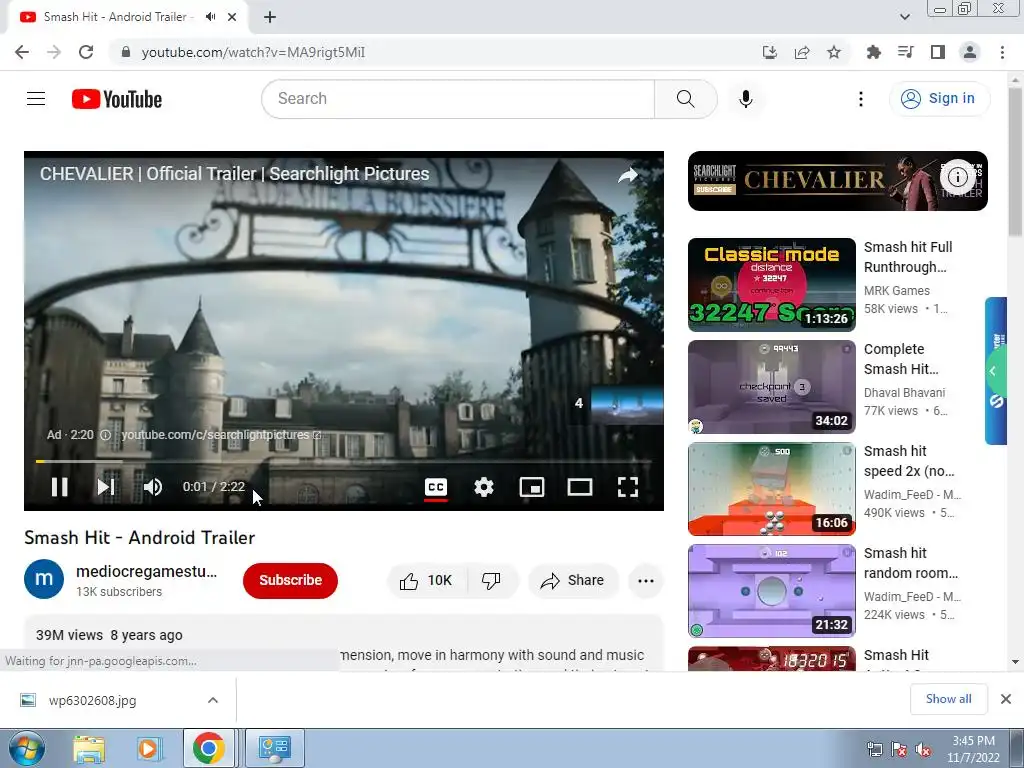This screenshot has width=1024, height=768.
Task: Go to YouTube home via logo
Action: 117,99
